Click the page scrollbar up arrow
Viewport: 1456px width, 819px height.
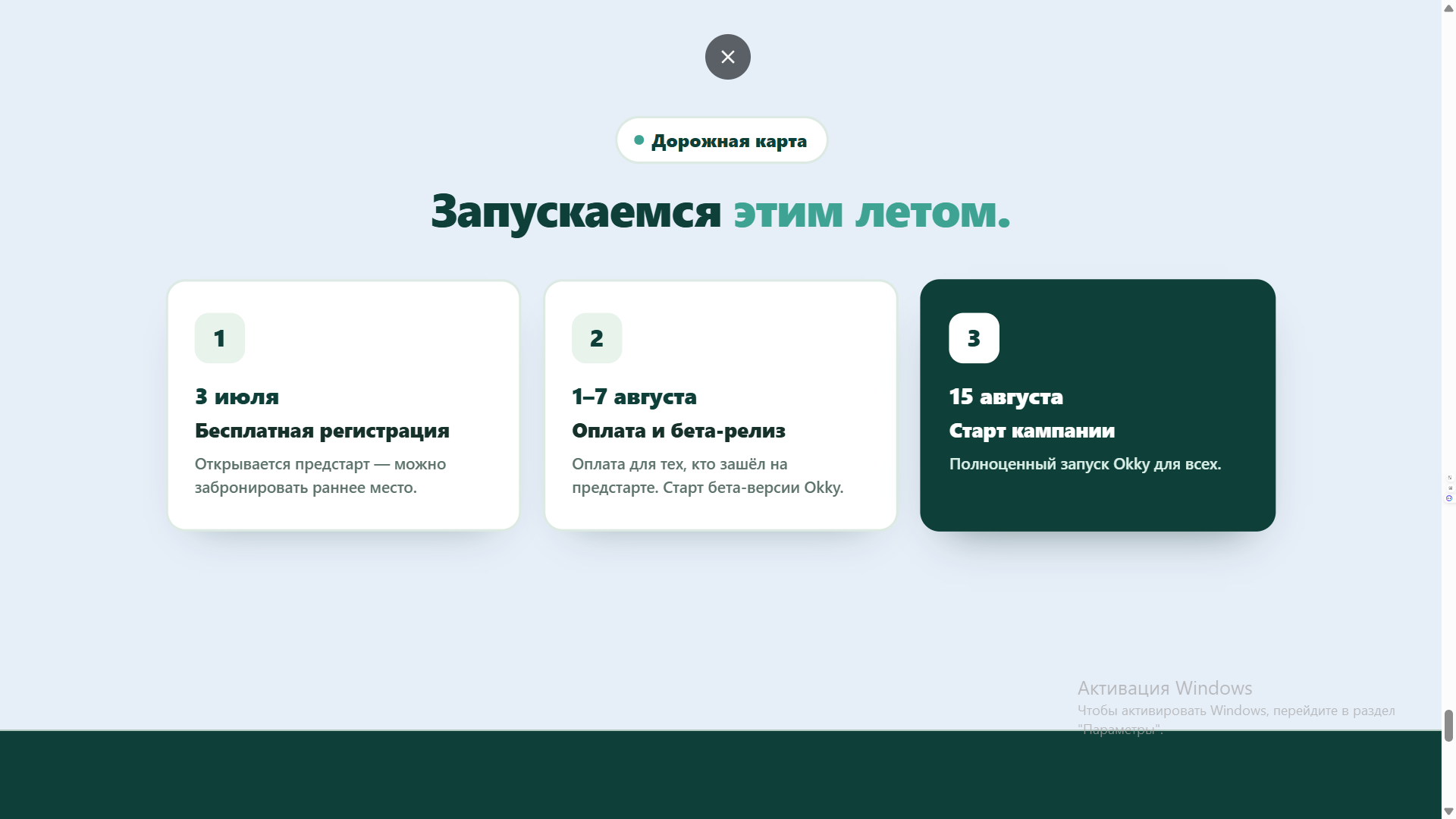point(1448,8)
